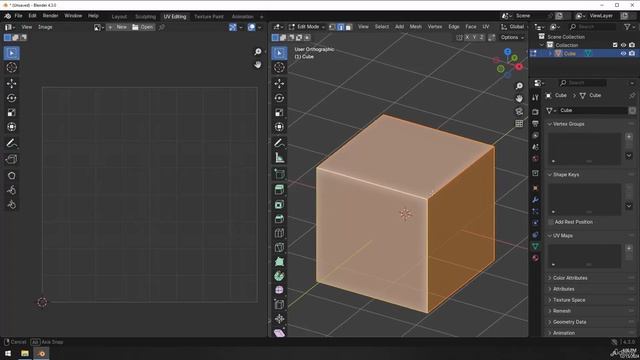This screenshot has height=360, width=640.
Task: Toggle Collection exclude checkbox in outliner
Action: point(615,45)
